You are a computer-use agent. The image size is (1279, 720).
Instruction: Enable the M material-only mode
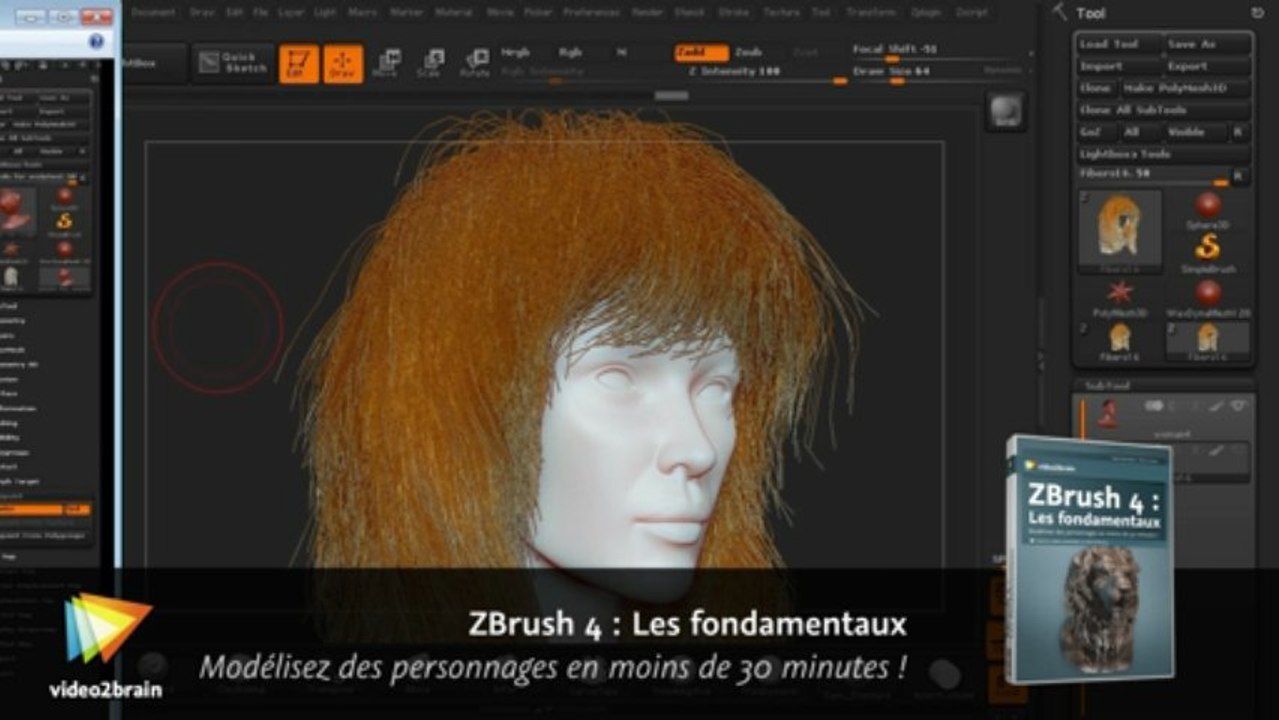[x=621, y=52]
